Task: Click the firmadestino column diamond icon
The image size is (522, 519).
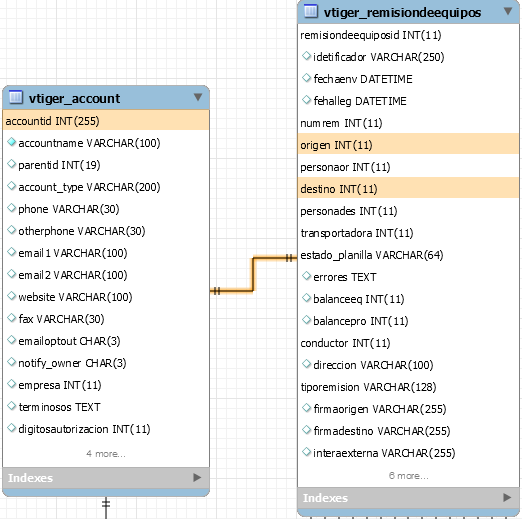Action: pyautogui.click(x=306, y=430)
